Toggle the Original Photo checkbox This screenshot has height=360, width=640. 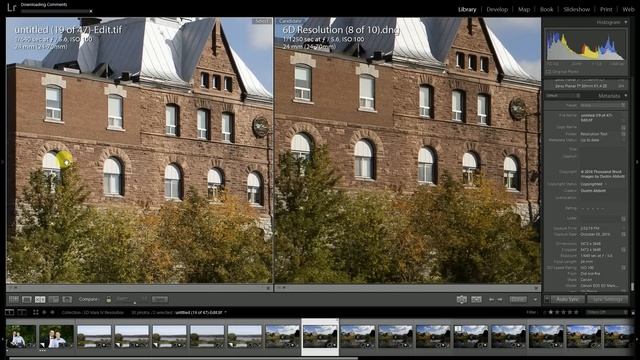(548, 71)
